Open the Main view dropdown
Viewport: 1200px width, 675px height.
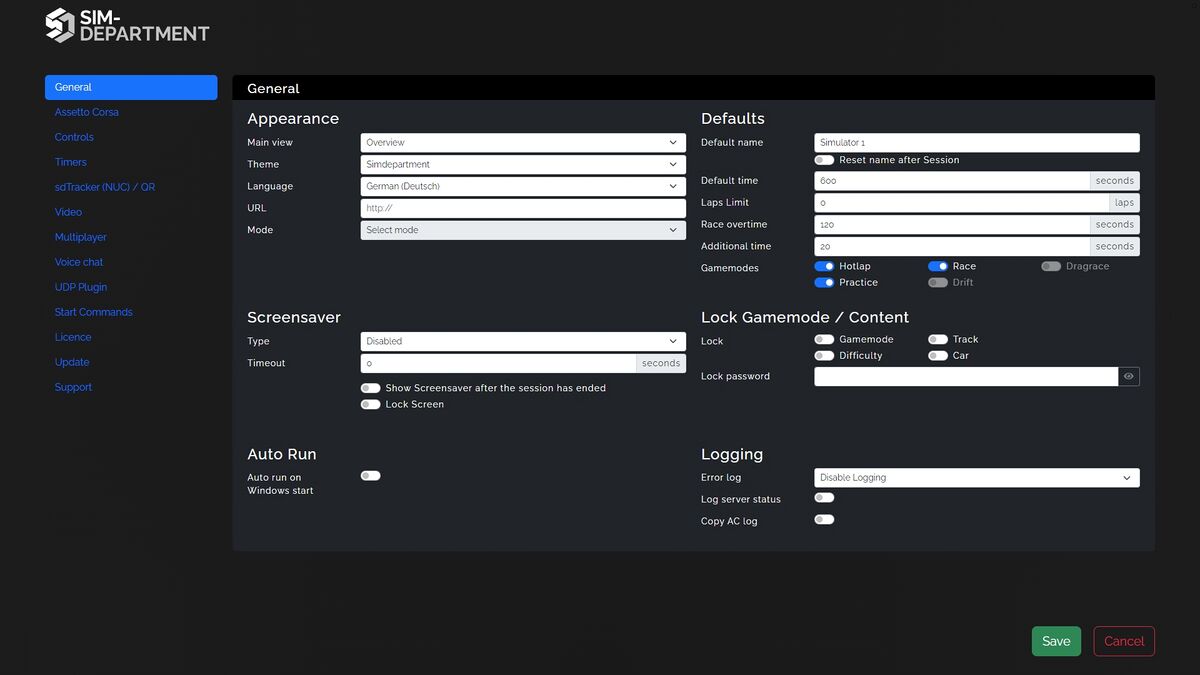tap(523, 142)
